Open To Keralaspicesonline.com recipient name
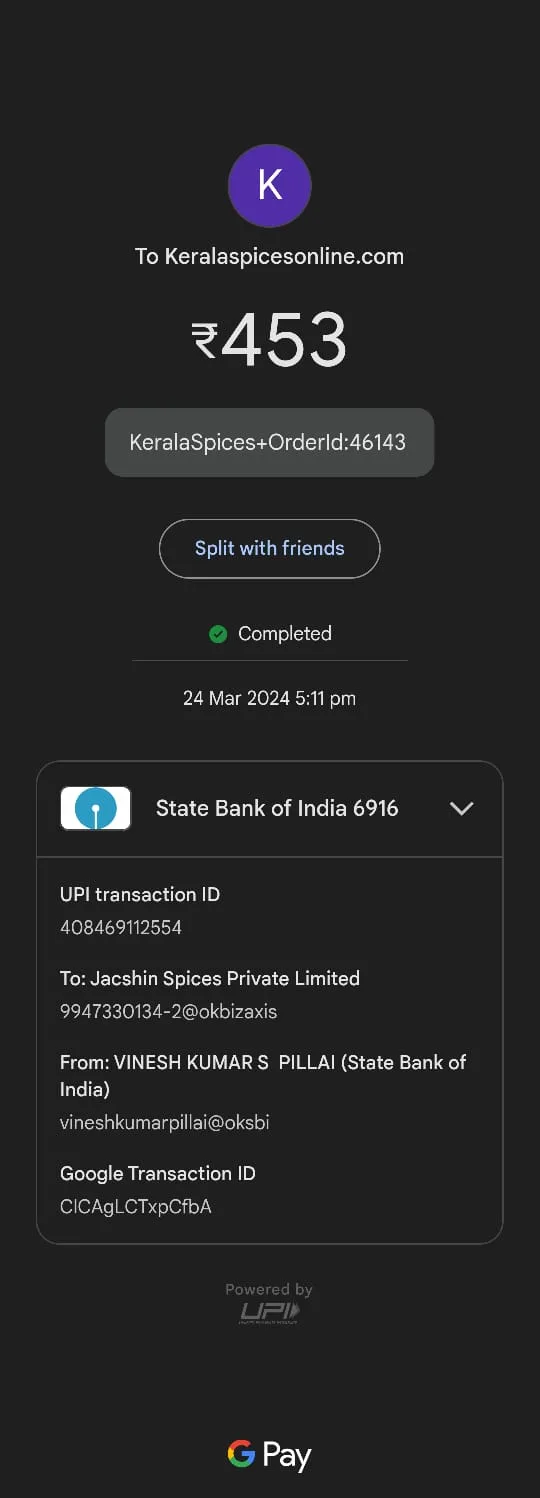This screenshot has height=1498, width=540. click(270, 256)
